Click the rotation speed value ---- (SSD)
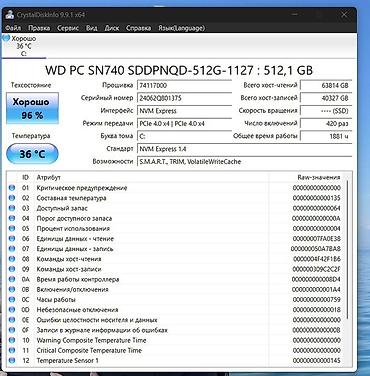Viewport: 370px width, 376px height. [x=326, y=111]
